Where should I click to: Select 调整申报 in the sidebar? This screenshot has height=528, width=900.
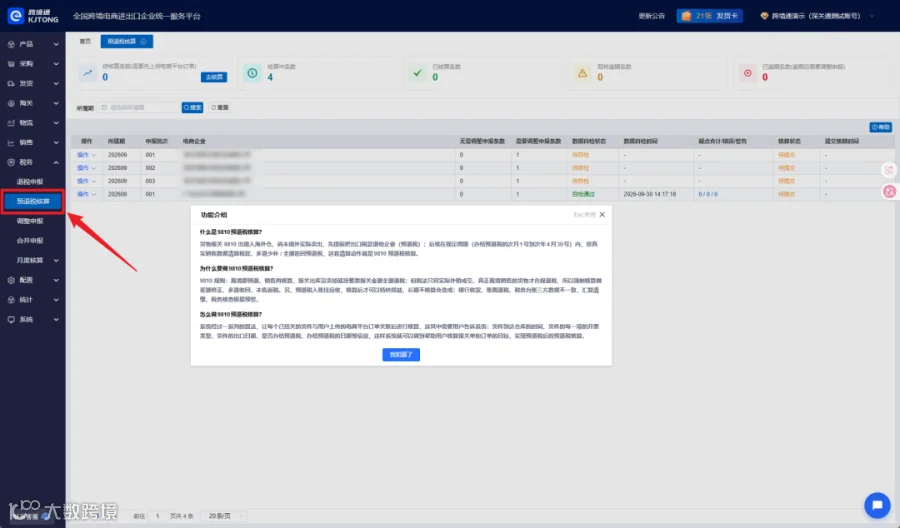click(30, 221)
